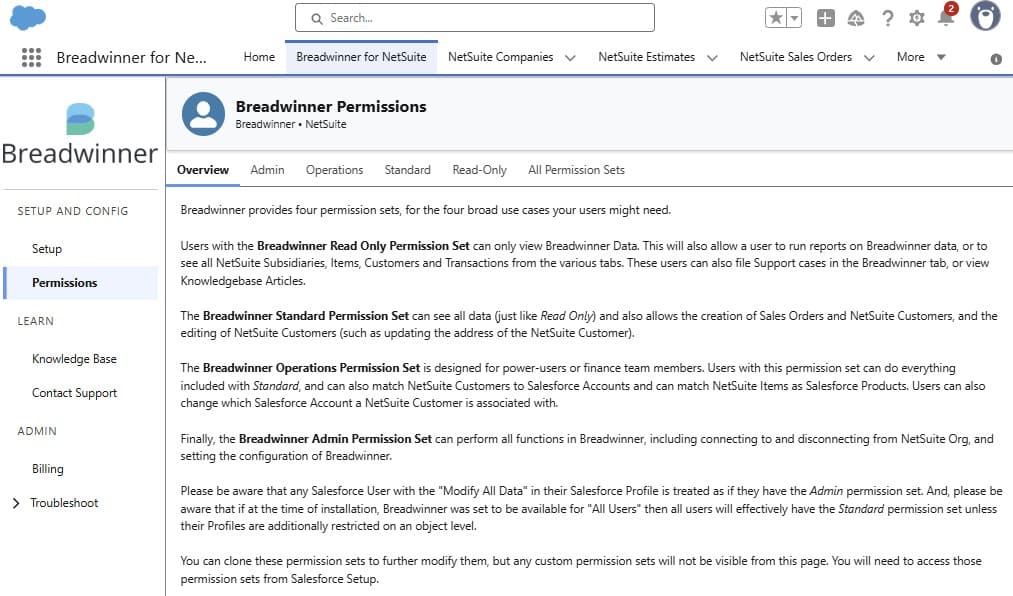Open the Help question mark icon
Screen dimensions: 1013x596
coord(888,18)
